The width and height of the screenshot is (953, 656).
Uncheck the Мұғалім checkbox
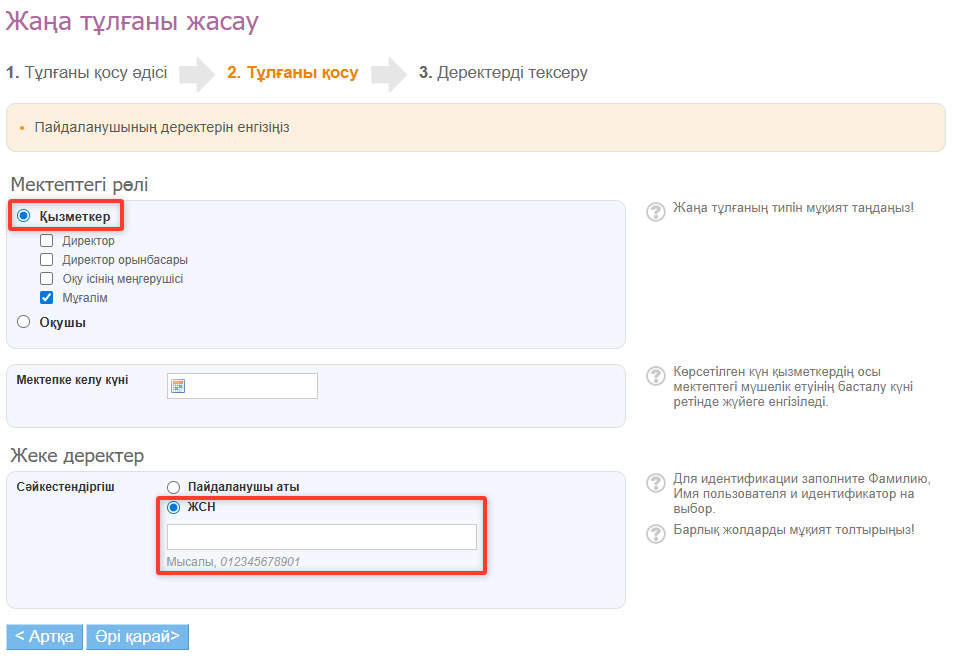(x=46, y=298)
